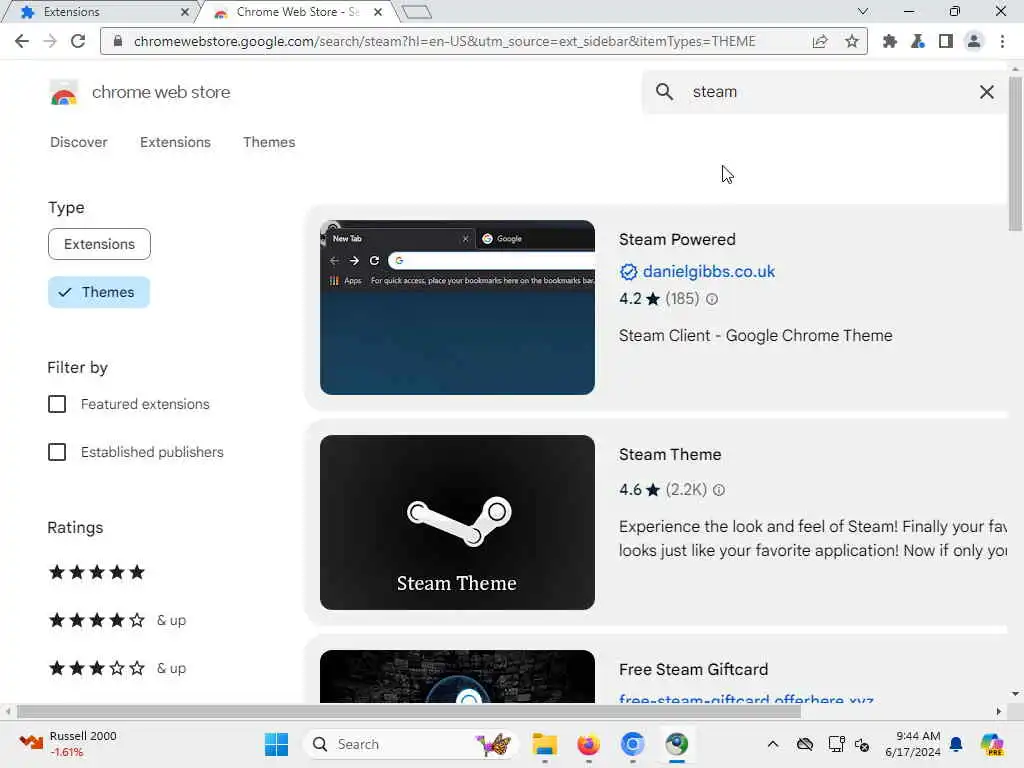Click the browser forward arrow

point(50,41)
